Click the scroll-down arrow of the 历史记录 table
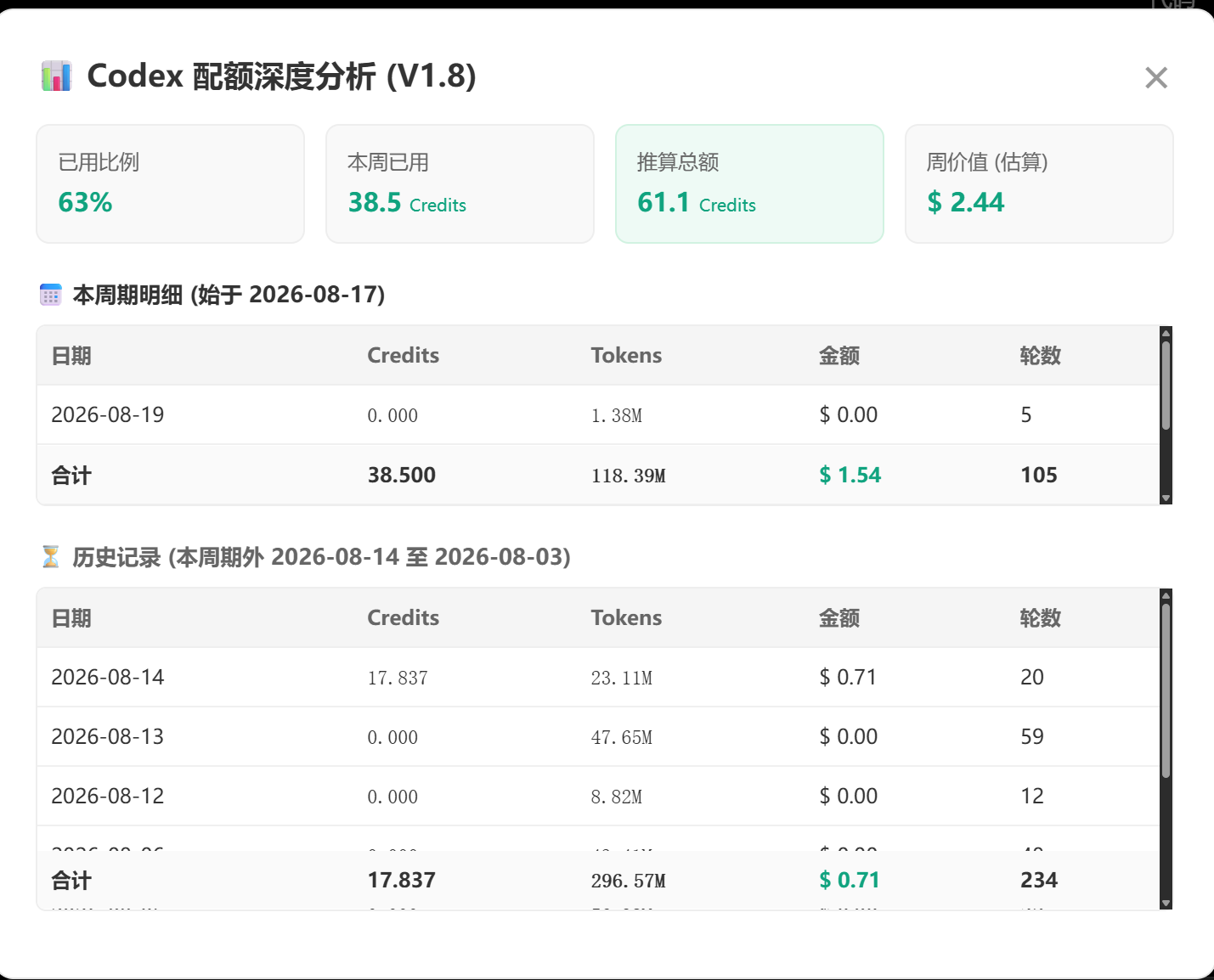The image size is (1214, 980). (1166, 904)
